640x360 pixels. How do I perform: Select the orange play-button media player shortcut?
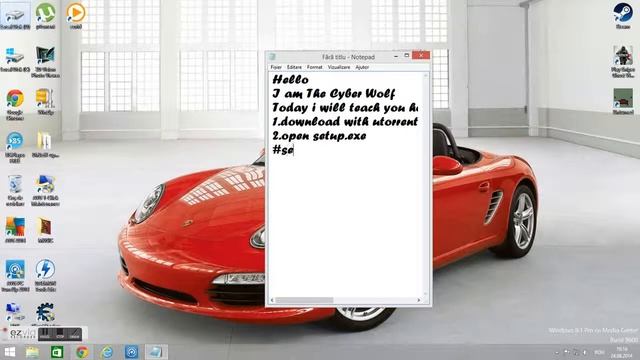[76, 16]
